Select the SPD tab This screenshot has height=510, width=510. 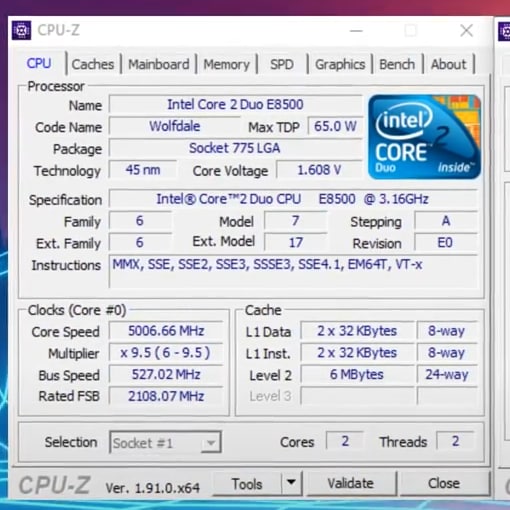click(282, 64)
